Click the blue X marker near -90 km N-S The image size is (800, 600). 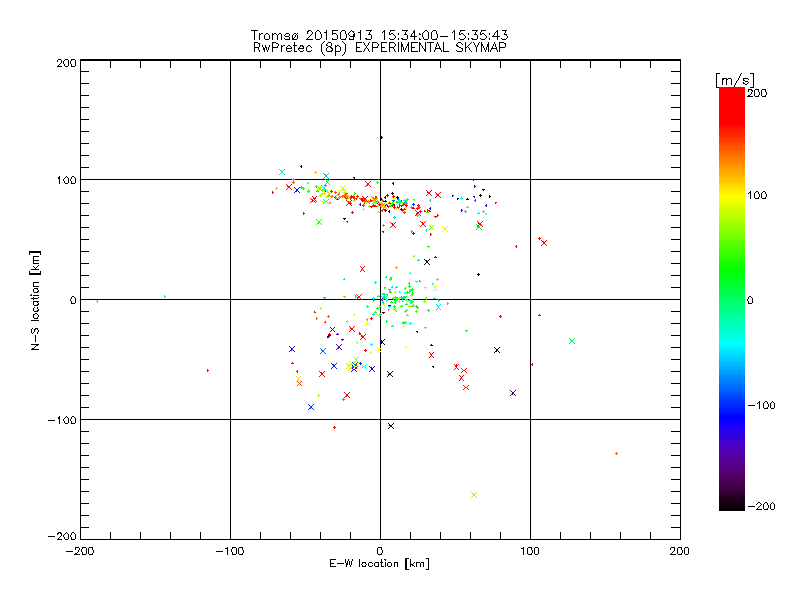point(311,407)
